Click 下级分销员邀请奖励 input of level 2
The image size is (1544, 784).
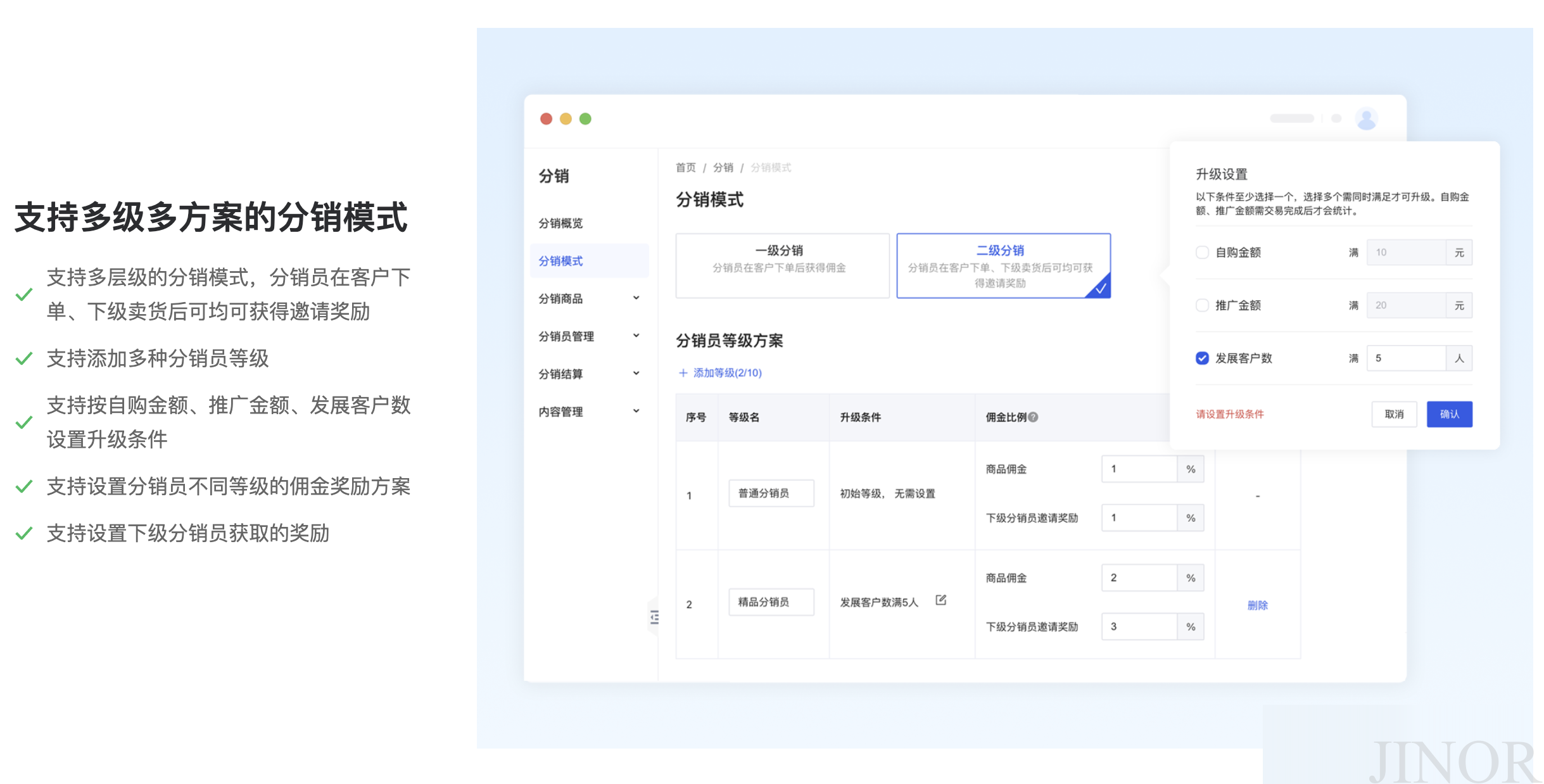coord(1139,627)
